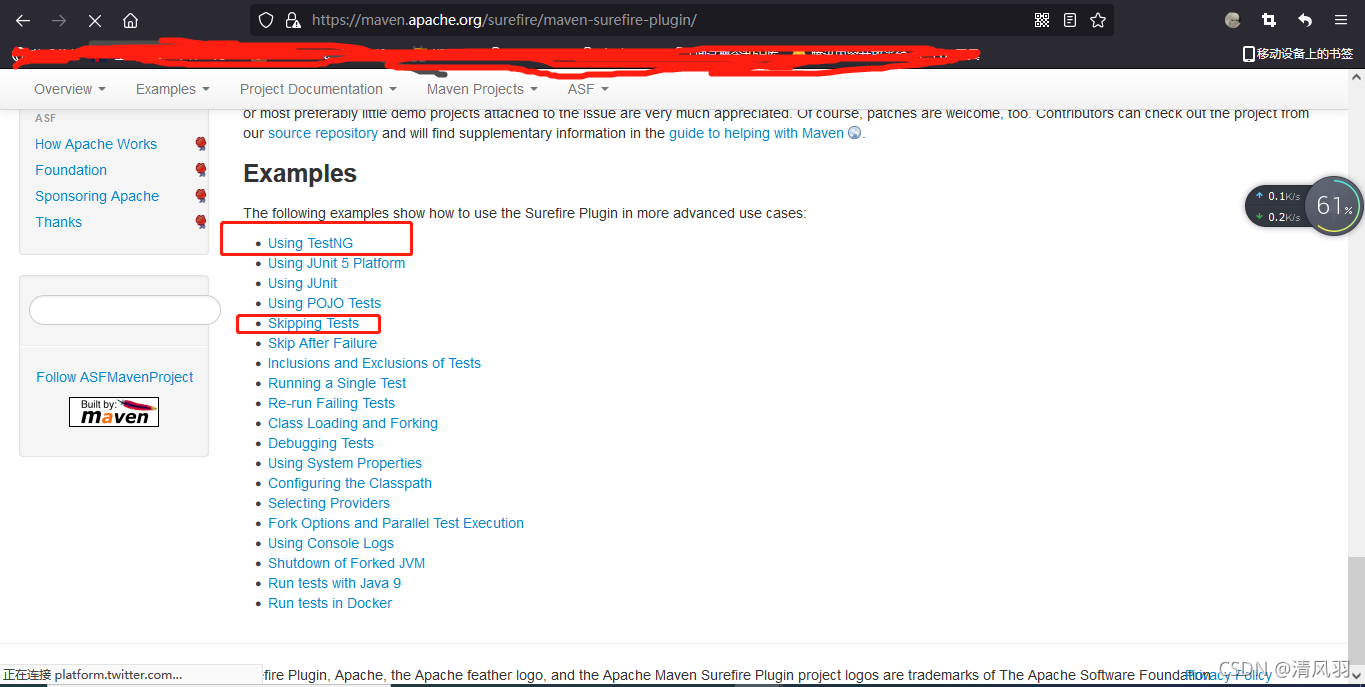This screenshot has height=687, width=1365.
Task: Click the Apache feather icon beside How Apache Works
Action: pos(201,144)
